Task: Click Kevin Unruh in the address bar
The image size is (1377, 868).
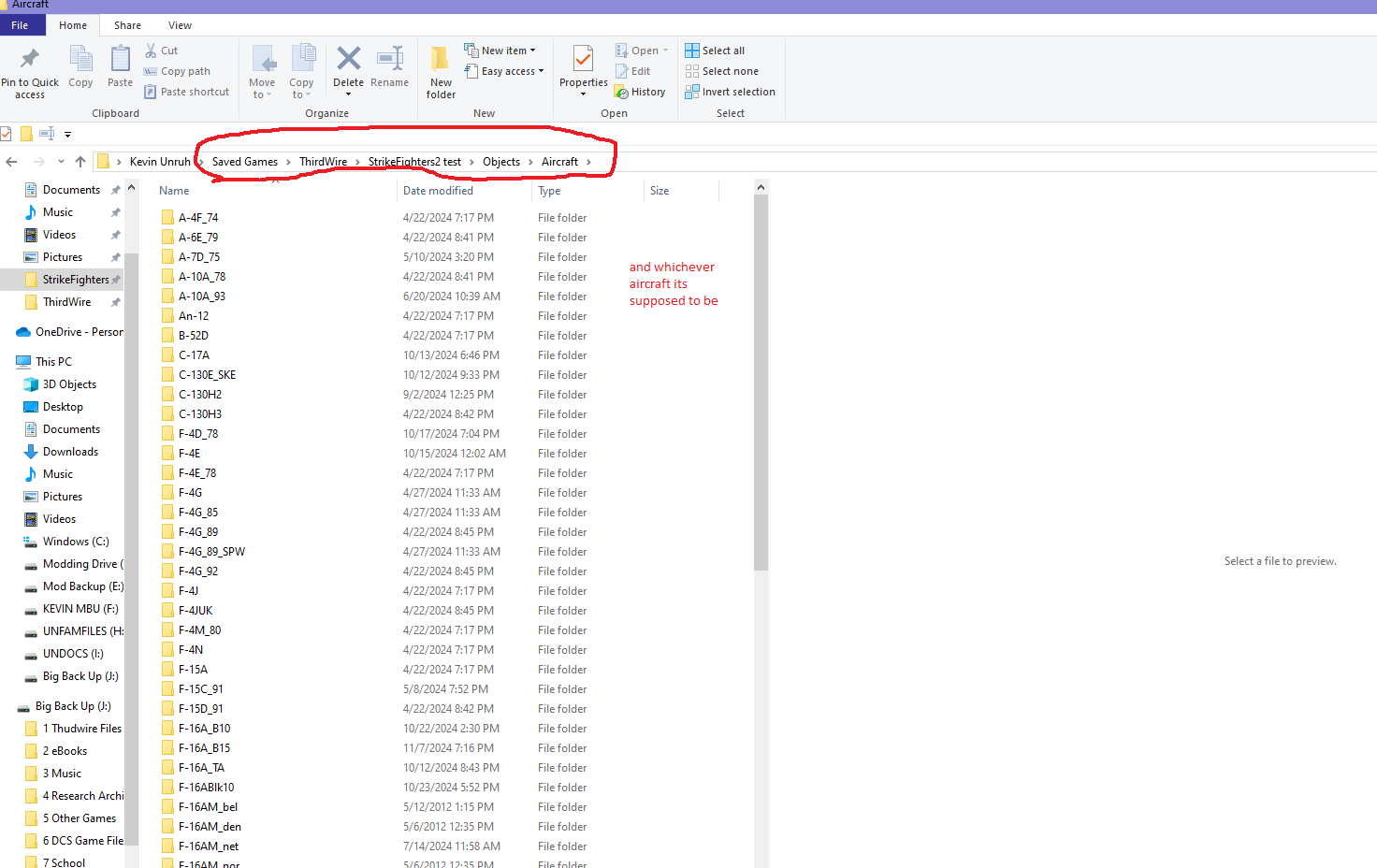Action: (160, 162)
